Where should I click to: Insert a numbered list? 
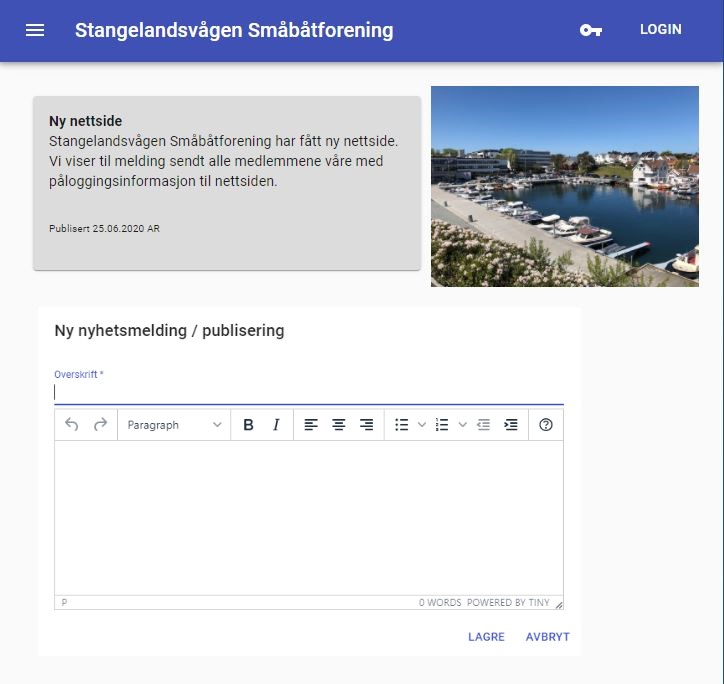442,425
